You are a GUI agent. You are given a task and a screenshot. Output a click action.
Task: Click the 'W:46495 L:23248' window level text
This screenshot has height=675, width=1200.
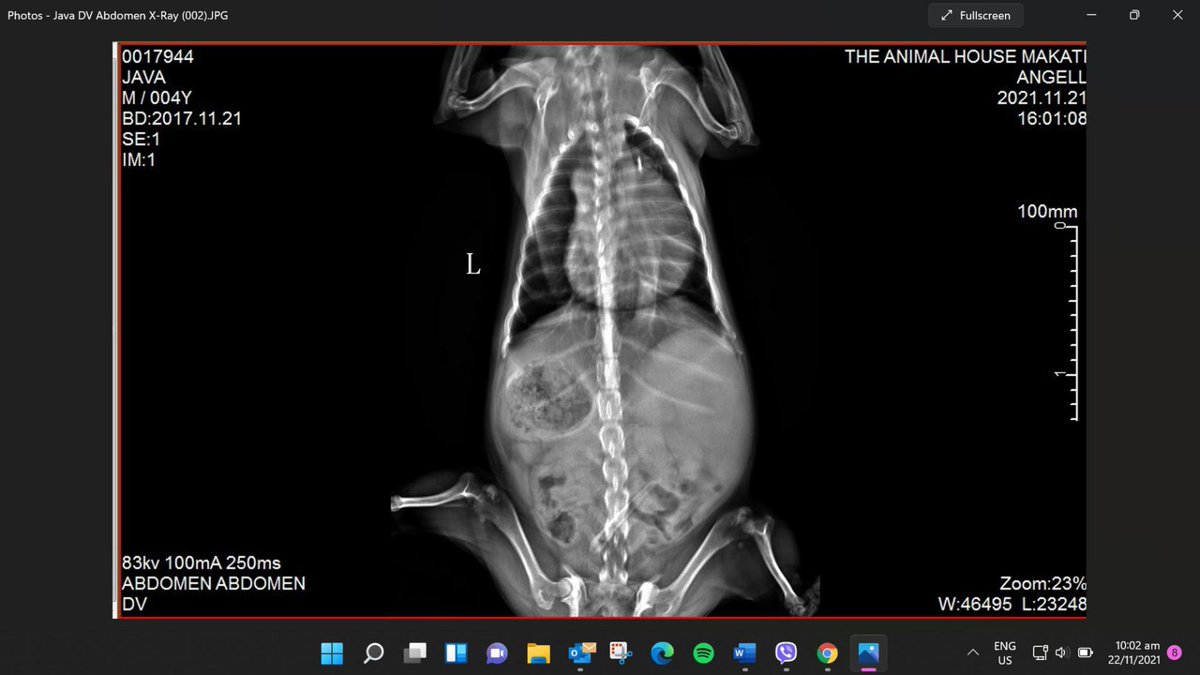click(1012, 604)
